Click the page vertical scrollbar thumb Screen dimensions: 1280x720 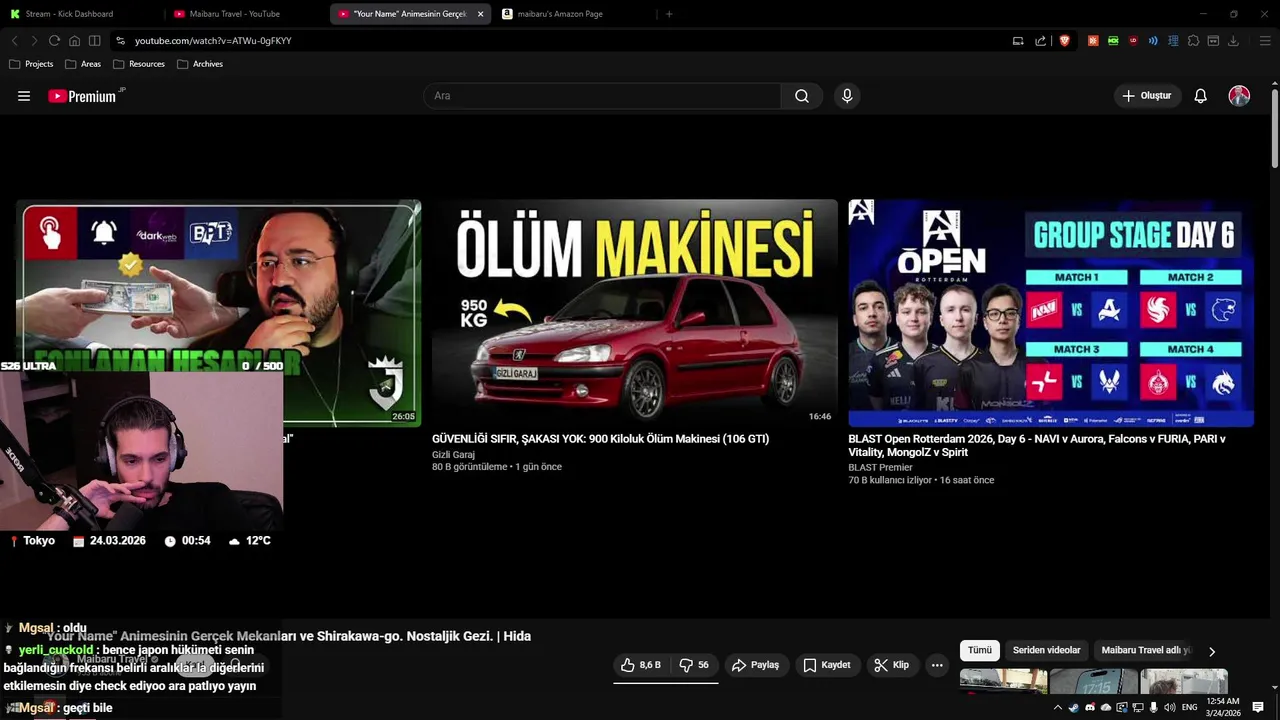tap(1275, 129)
